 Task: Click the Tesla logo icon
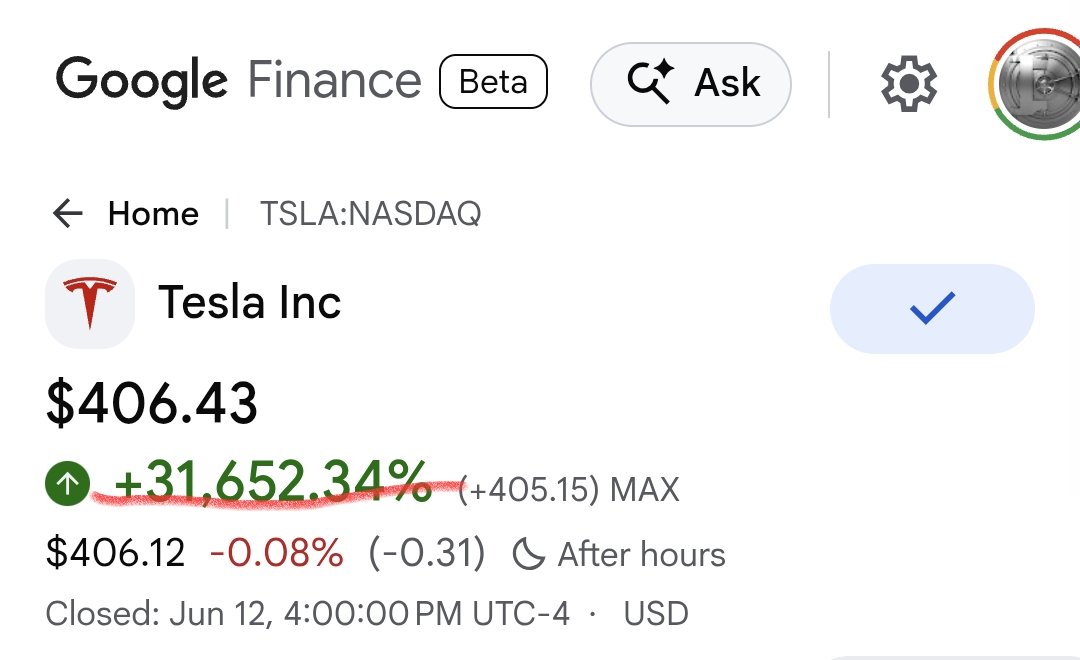(x=90, y=304)
